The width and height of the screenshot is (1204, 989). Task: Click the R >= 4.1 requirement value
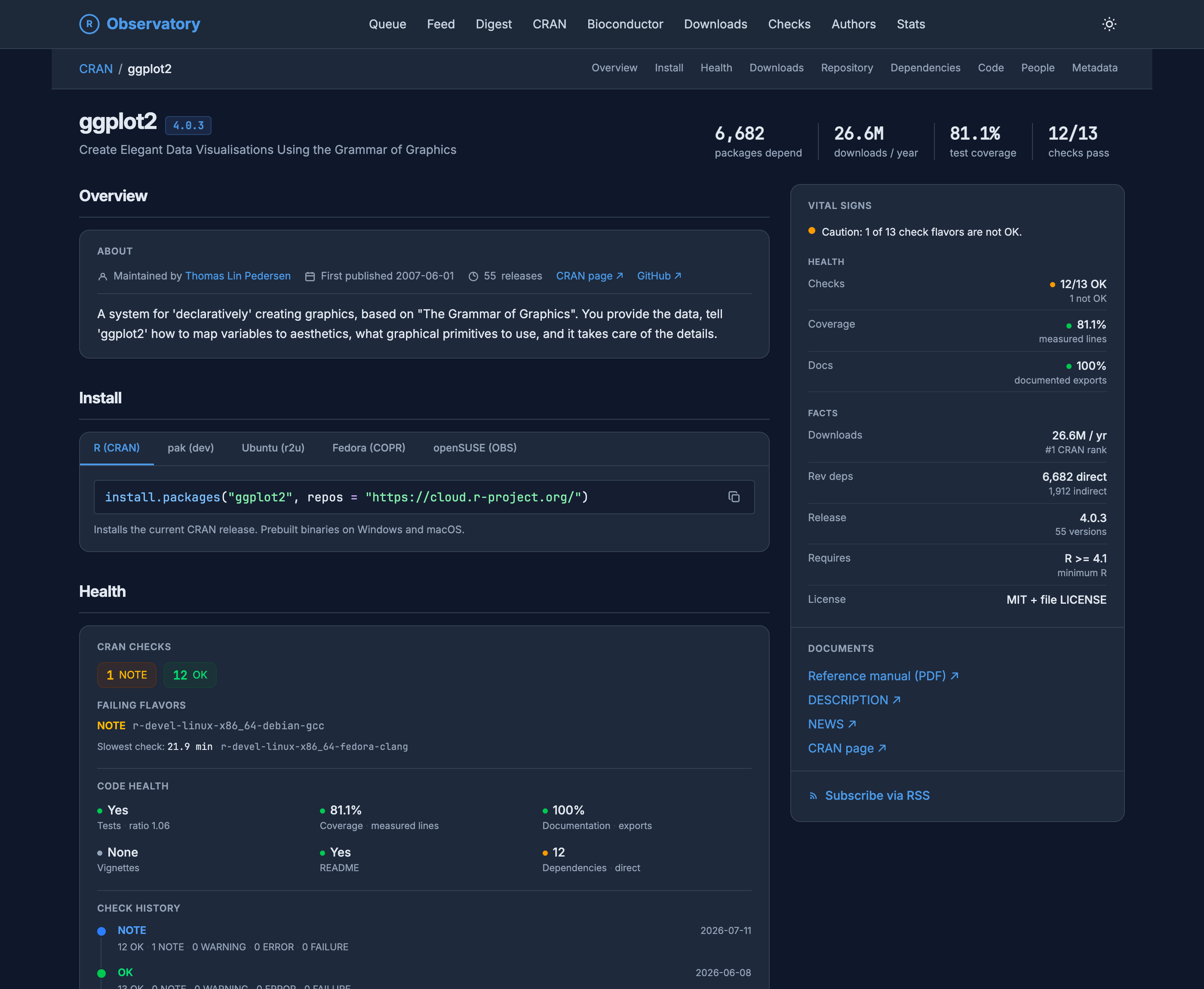point(1086,559)
